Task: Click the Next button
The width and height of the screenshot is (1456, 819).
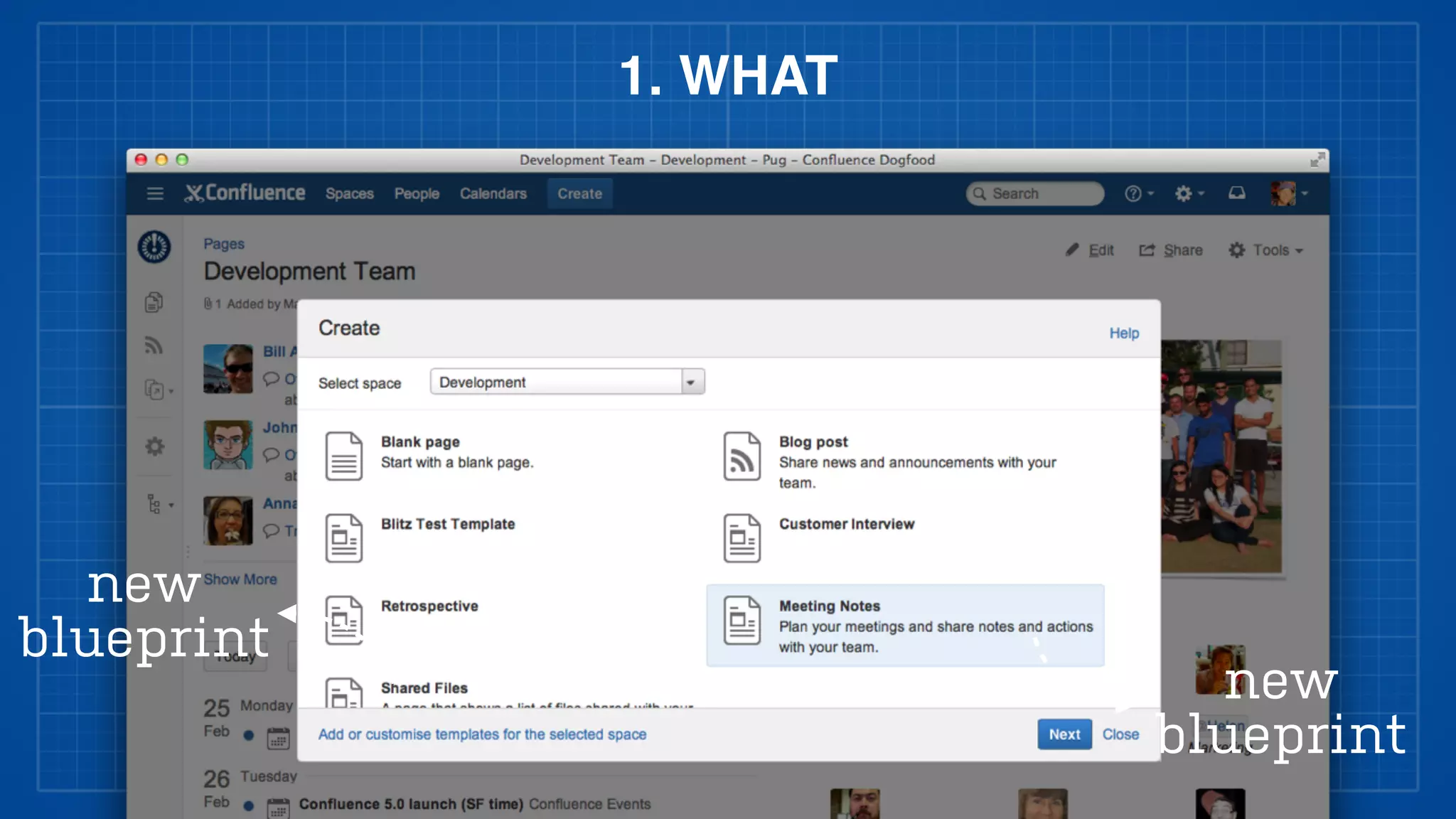Action: tap(1064, 734)
